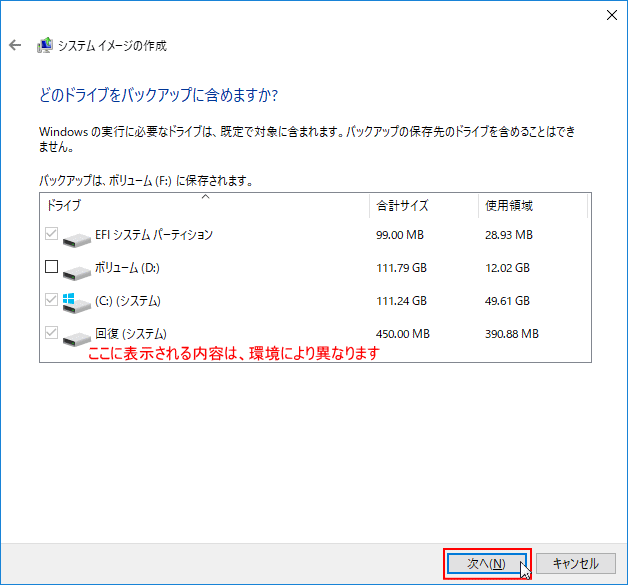Screen dimensions: 628x585
Task: Check the ボリューム (D:) checkbox
Action: click(x=51, y=266)
